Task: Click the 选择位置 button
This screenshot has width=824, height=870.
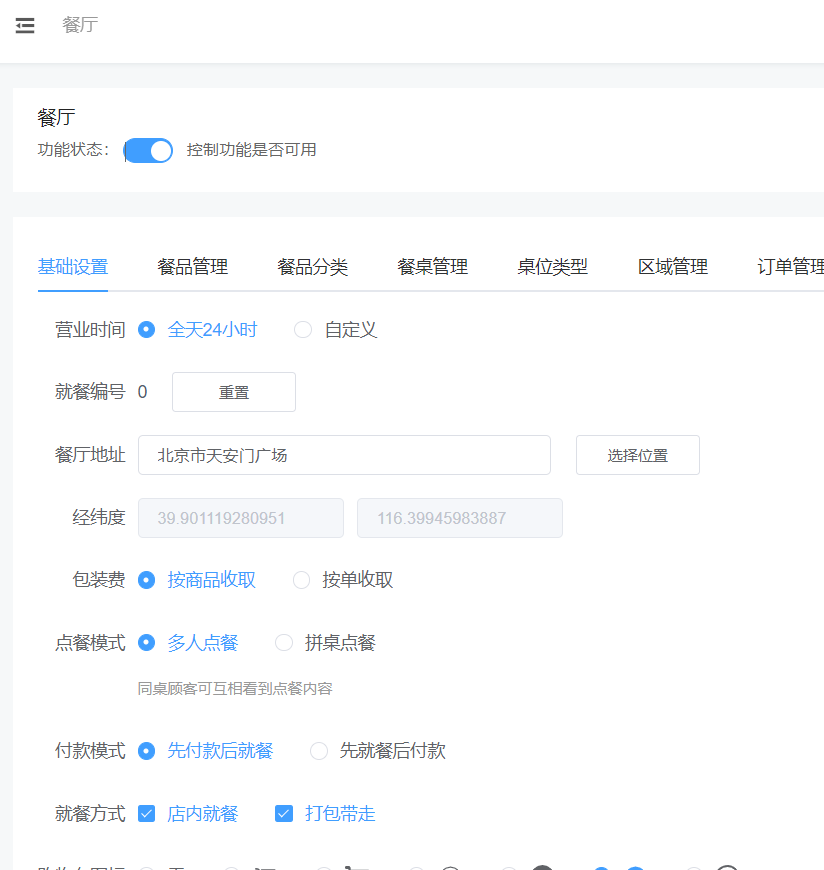Action: coord(638,455)
